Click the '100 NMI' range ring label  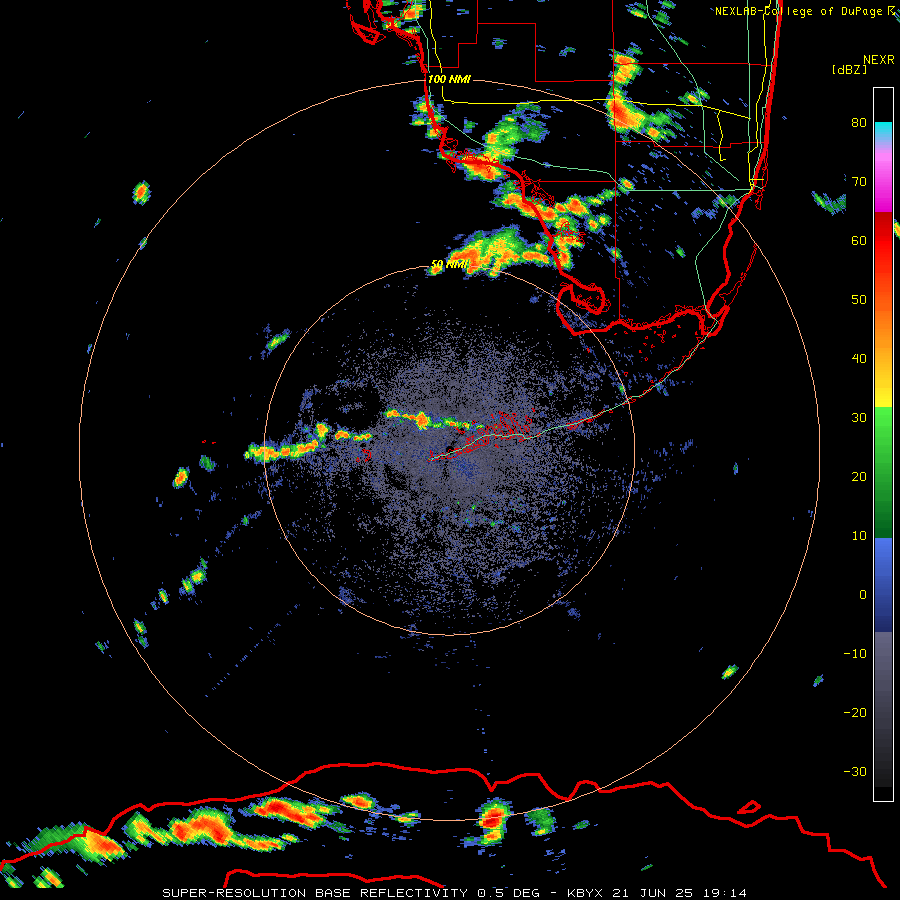449,79
